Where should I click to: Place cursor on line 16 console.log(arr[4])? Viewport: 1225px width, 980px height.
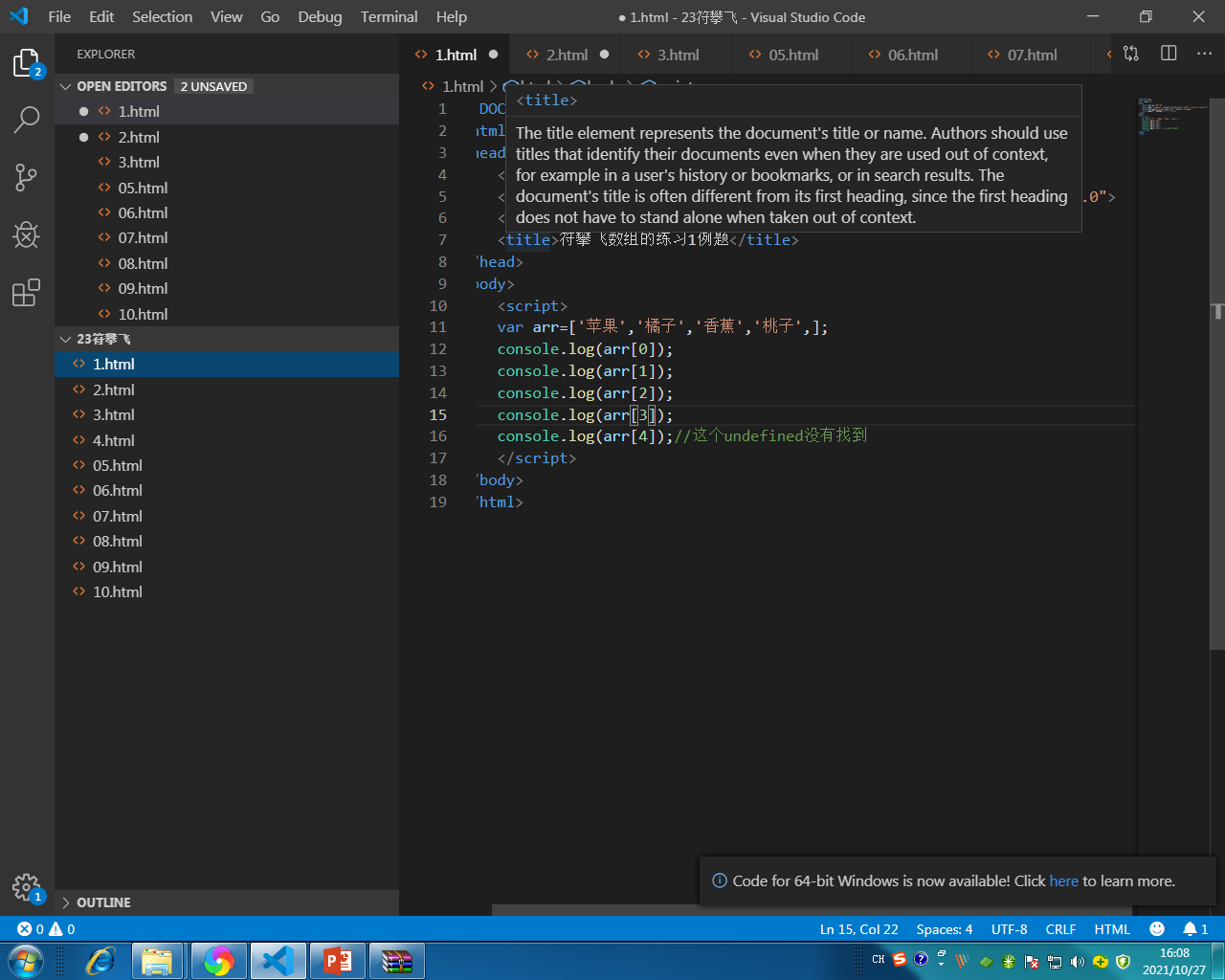(x=585, y=436)
